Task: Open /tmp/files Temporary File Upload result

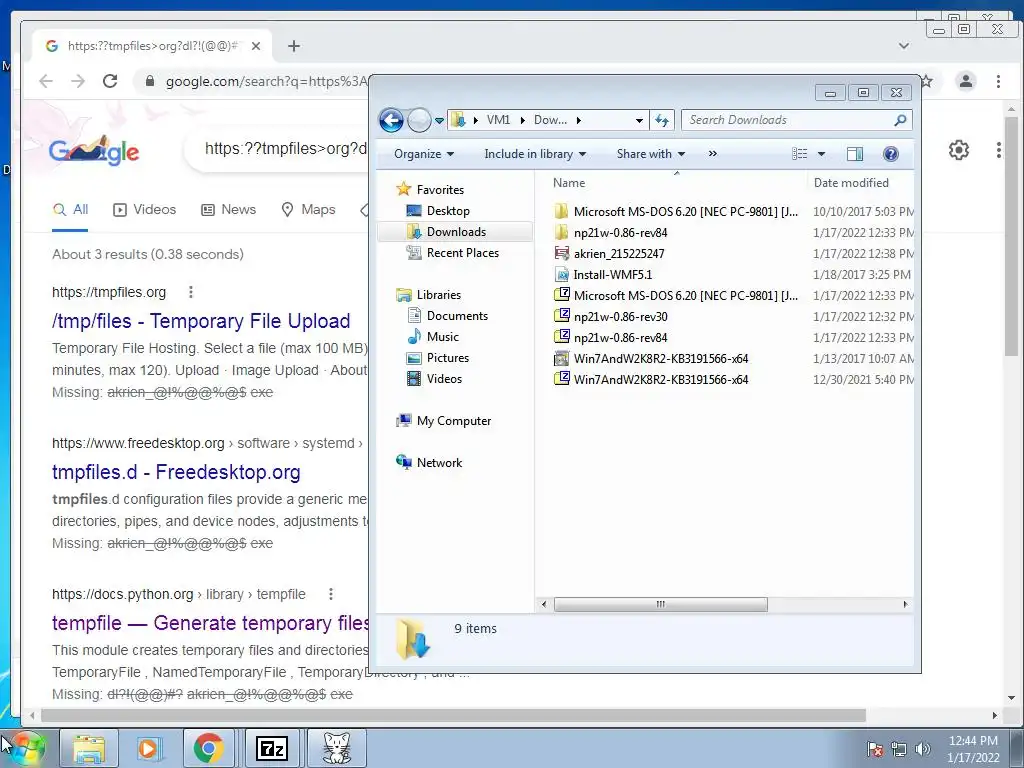Action: click(x=201, y=321)
